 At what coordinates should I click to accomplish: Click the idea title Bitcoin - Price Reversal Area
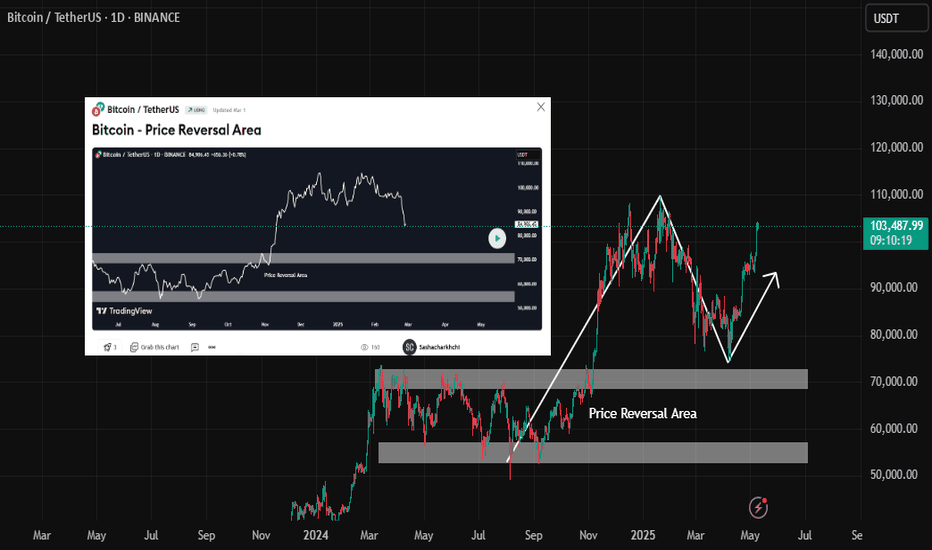[177, 130]
